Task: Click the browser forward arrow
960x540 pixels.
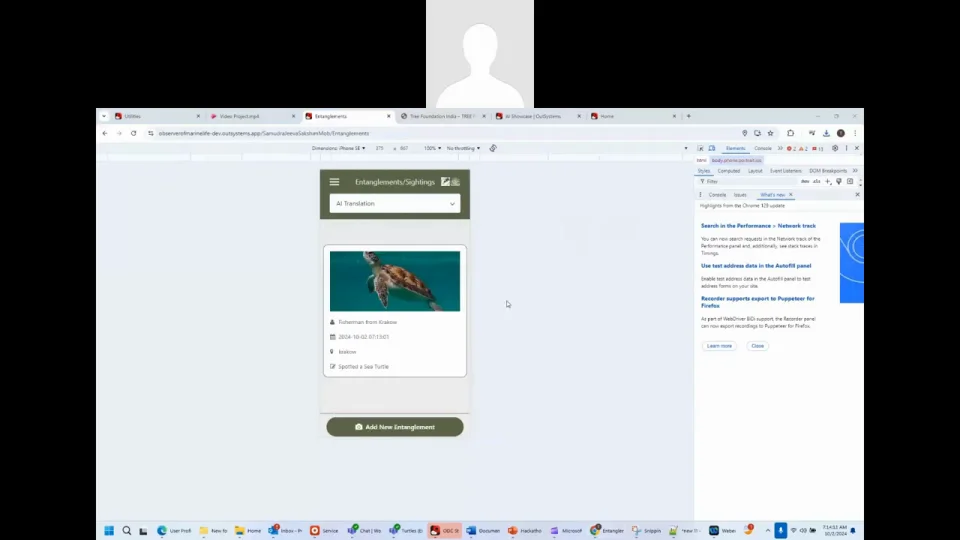Action: (119, 133)
